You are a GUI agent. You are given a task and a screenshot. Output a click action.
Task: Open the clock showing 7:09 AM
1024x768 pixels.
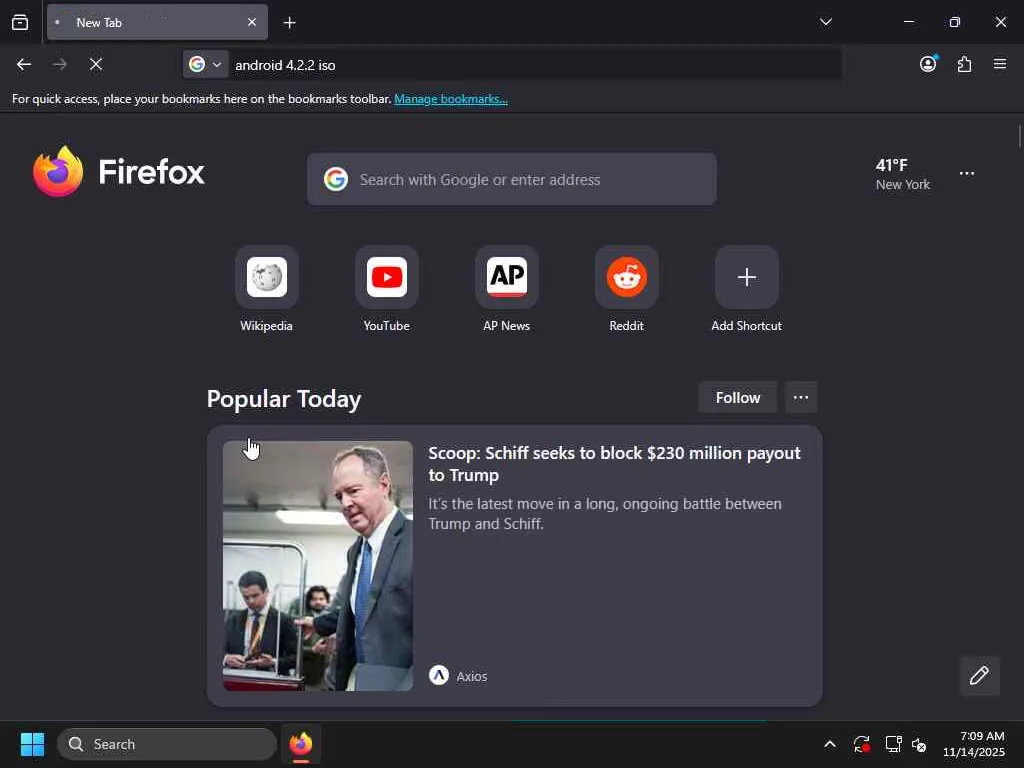tap(974, 744)
